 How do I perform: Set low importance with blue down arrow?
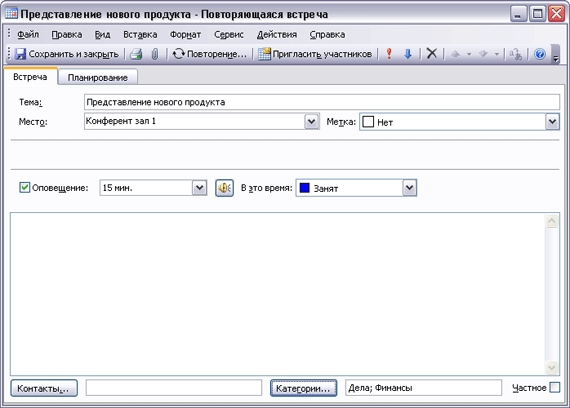[408, 54]
